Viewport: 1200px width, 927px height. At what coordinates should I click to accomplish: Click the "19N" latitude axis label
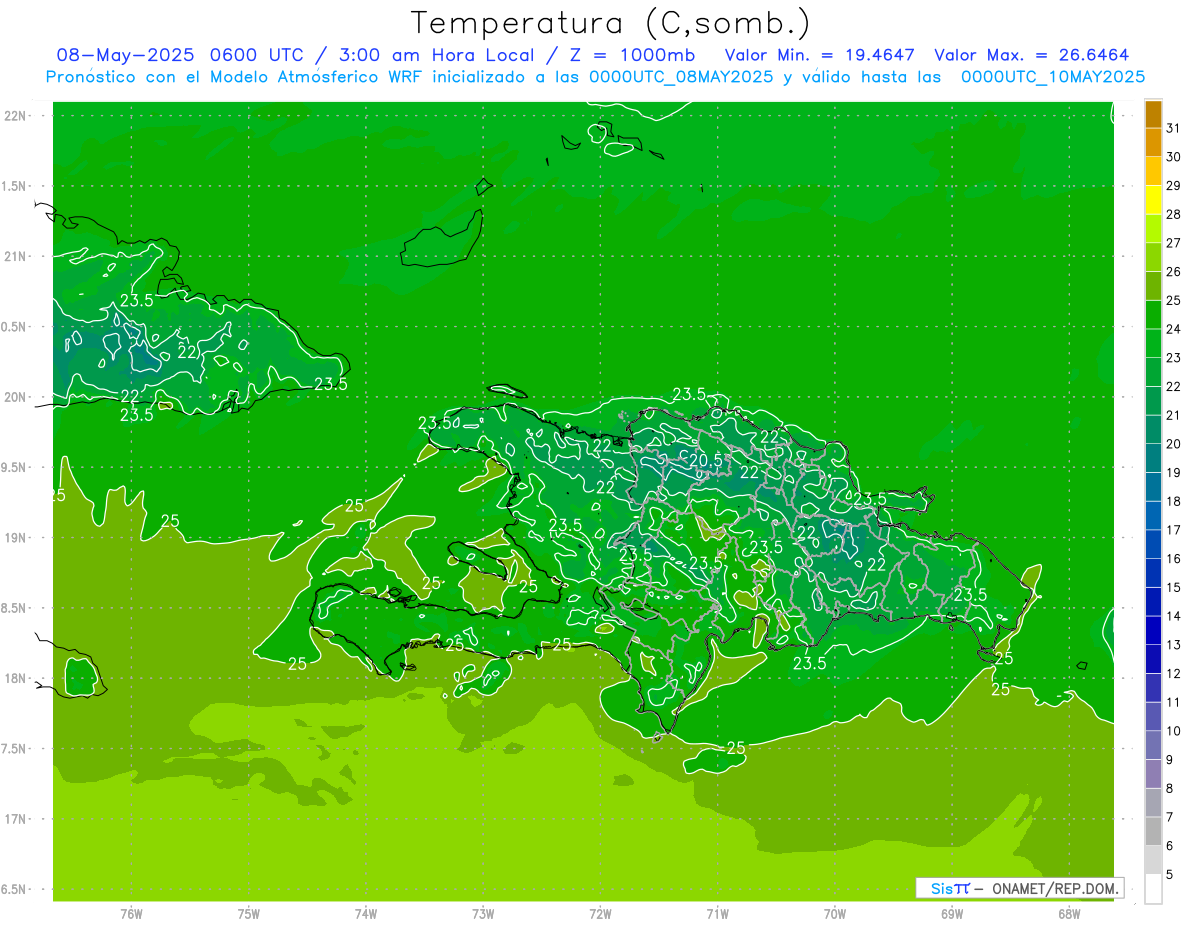pyautogui.click(x=17, y=537)
